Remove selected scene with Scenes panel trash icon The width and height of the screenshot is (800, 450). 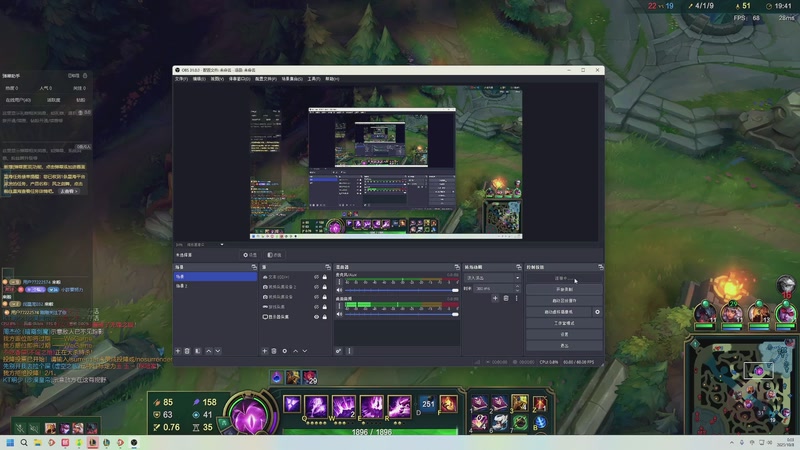(187, 351)
